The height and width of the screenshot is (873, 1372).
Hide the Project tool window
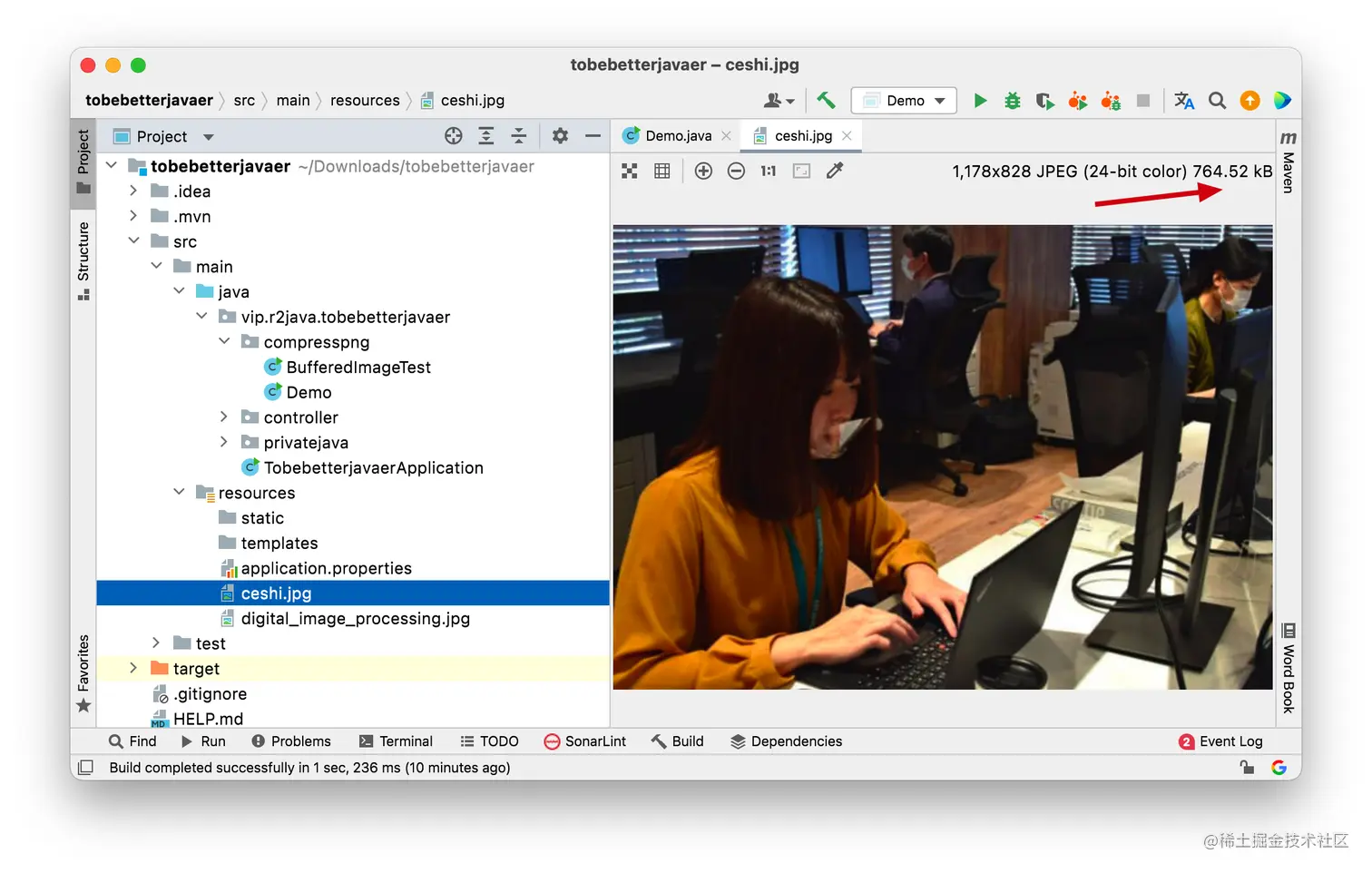pos(593,136)
